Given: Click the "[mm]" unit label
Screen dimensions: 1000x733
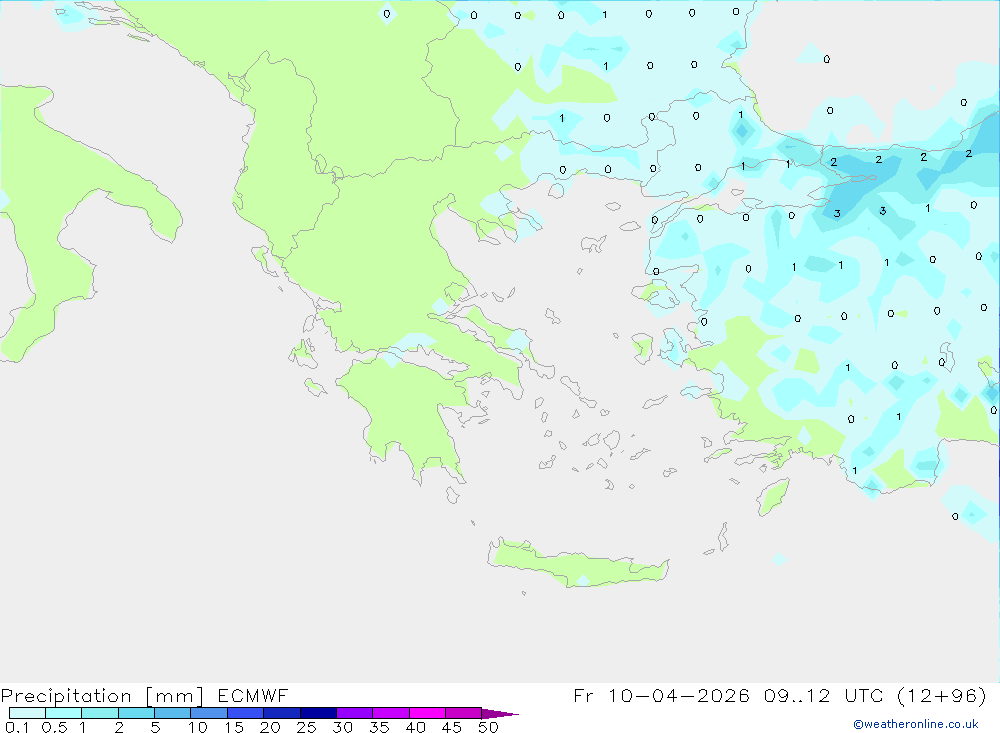Looking at the screenshot, I should 174,695.
